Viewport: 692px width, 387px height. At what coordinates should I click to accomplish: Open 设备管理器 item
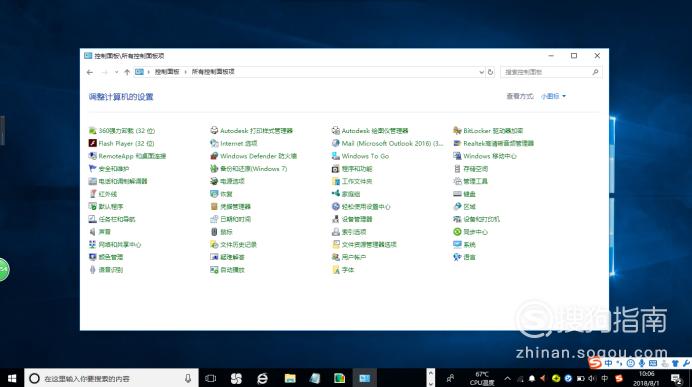352,219
